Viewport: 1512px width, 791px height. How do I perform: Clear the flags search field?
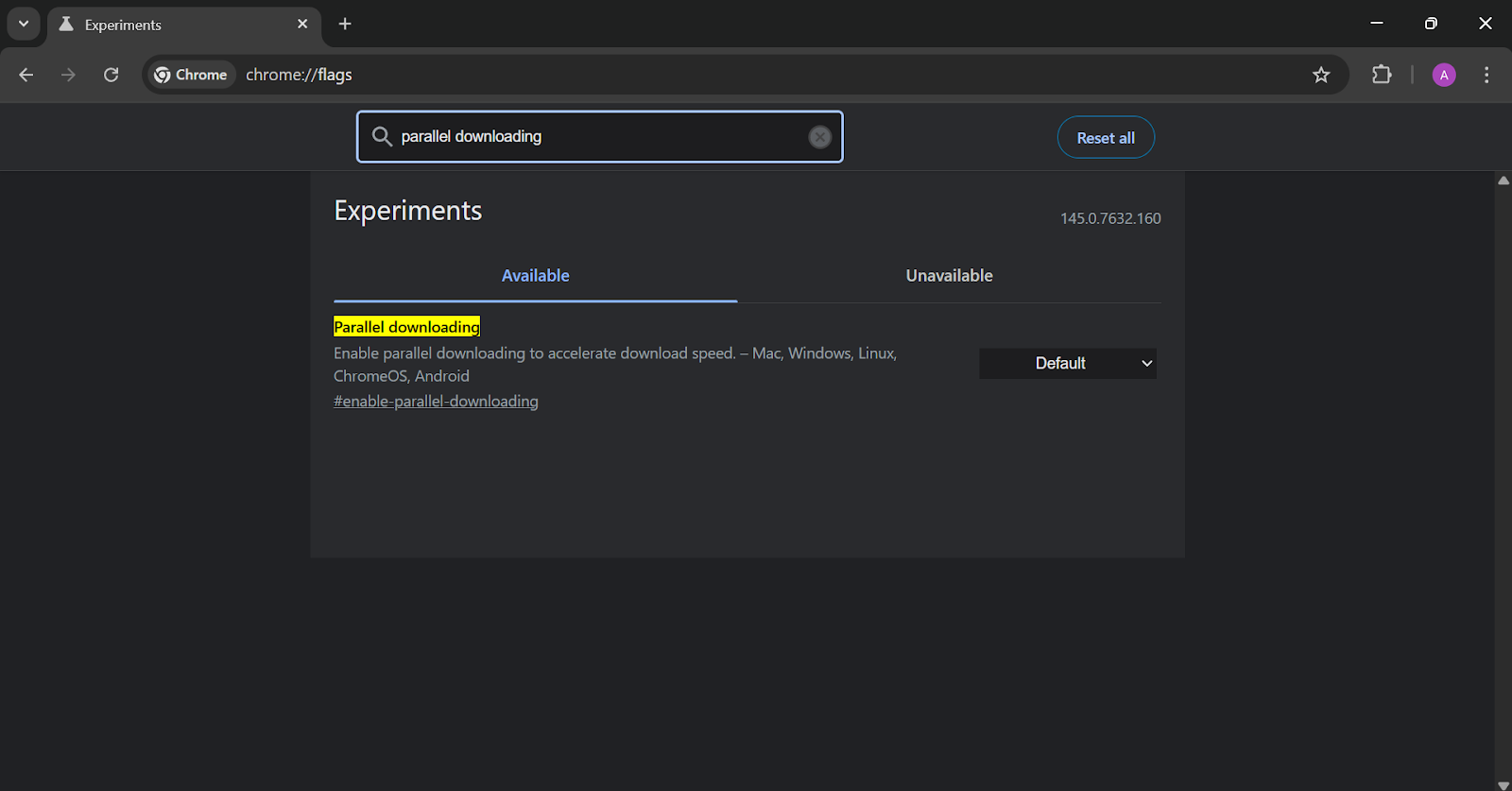coord(820,137)
